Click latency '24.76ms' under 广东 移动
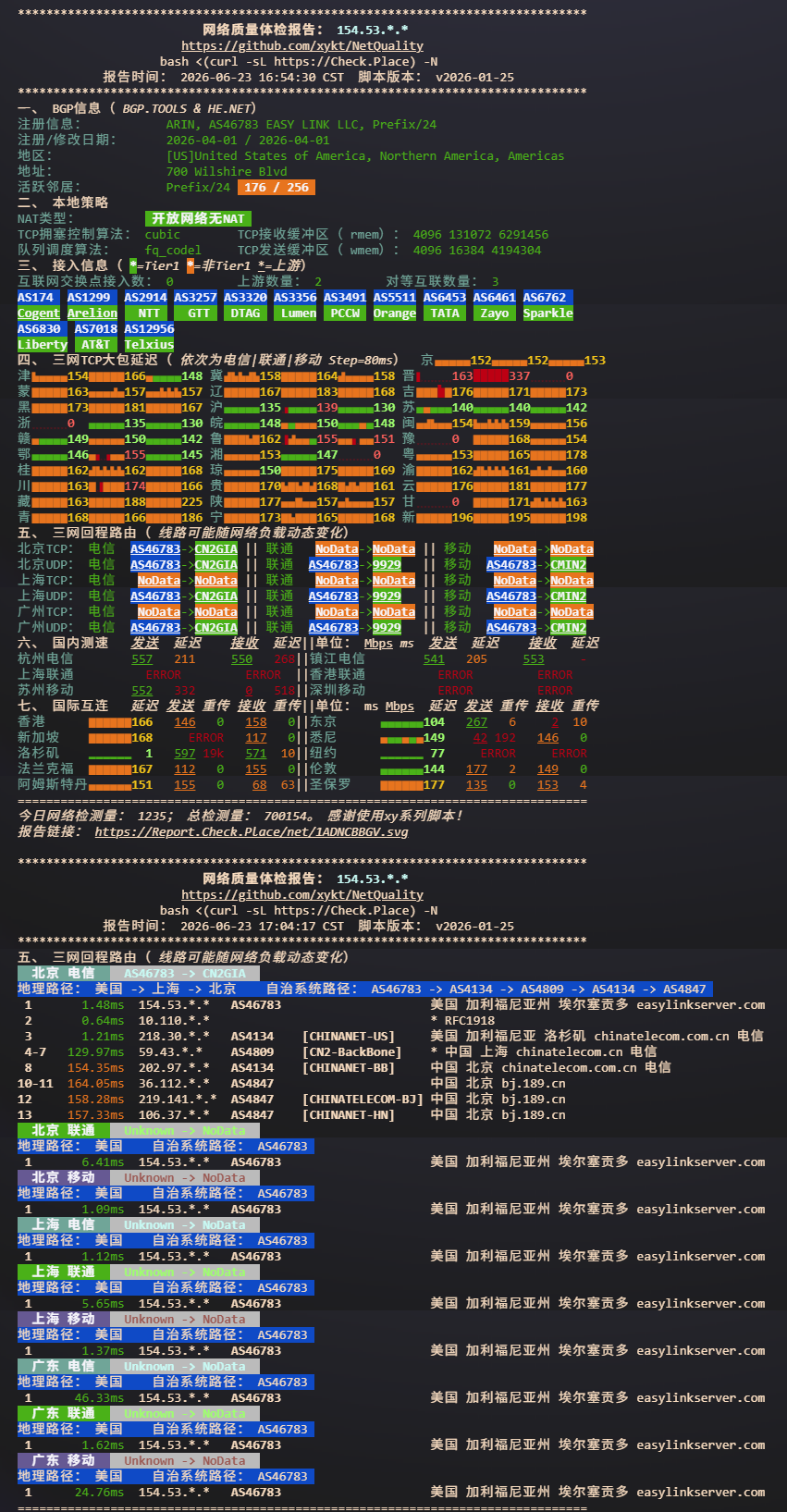 [x=99, y=1492]
